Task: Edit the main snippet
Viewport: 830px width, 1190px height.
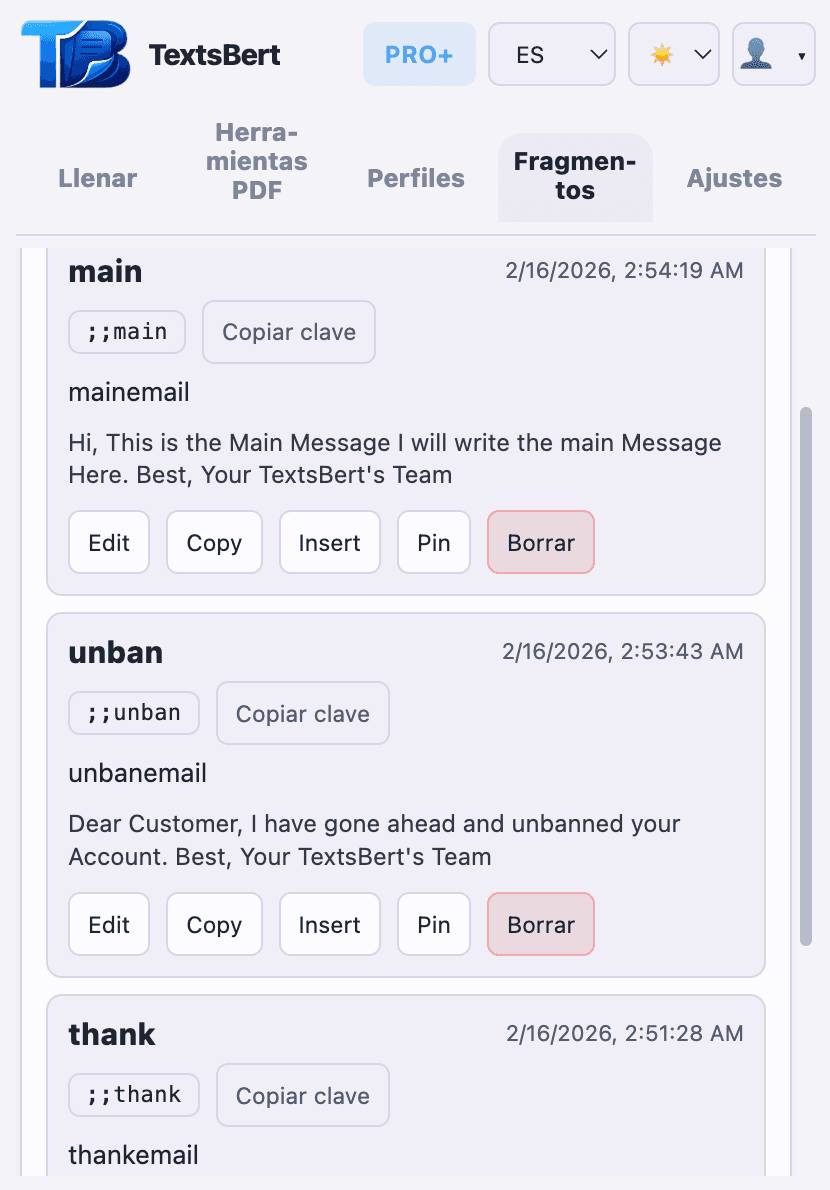Action: [x=108, y=542]
